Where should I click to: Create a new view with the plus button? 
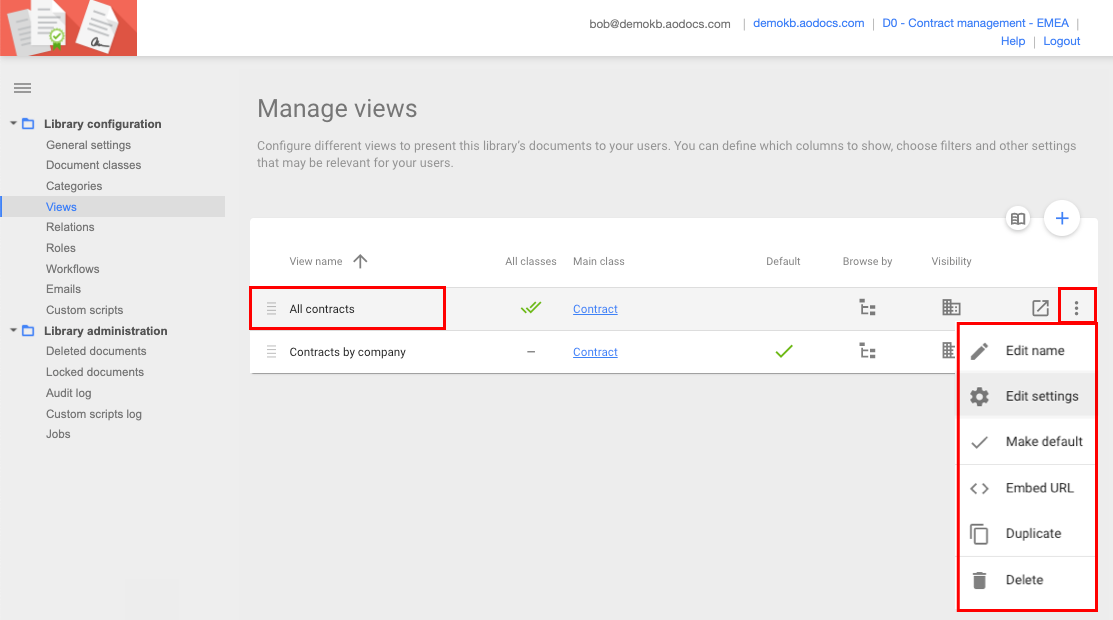point(1061,218)
